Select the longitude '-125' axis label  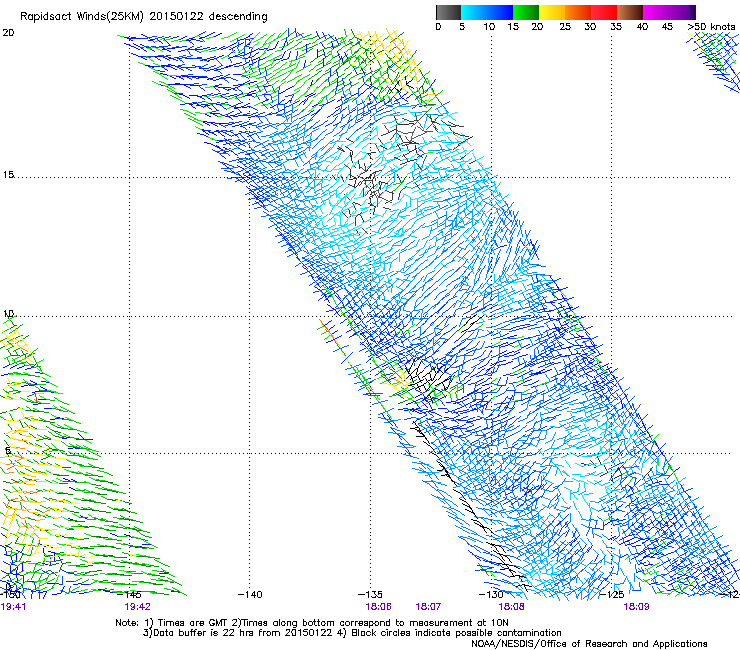612,595
